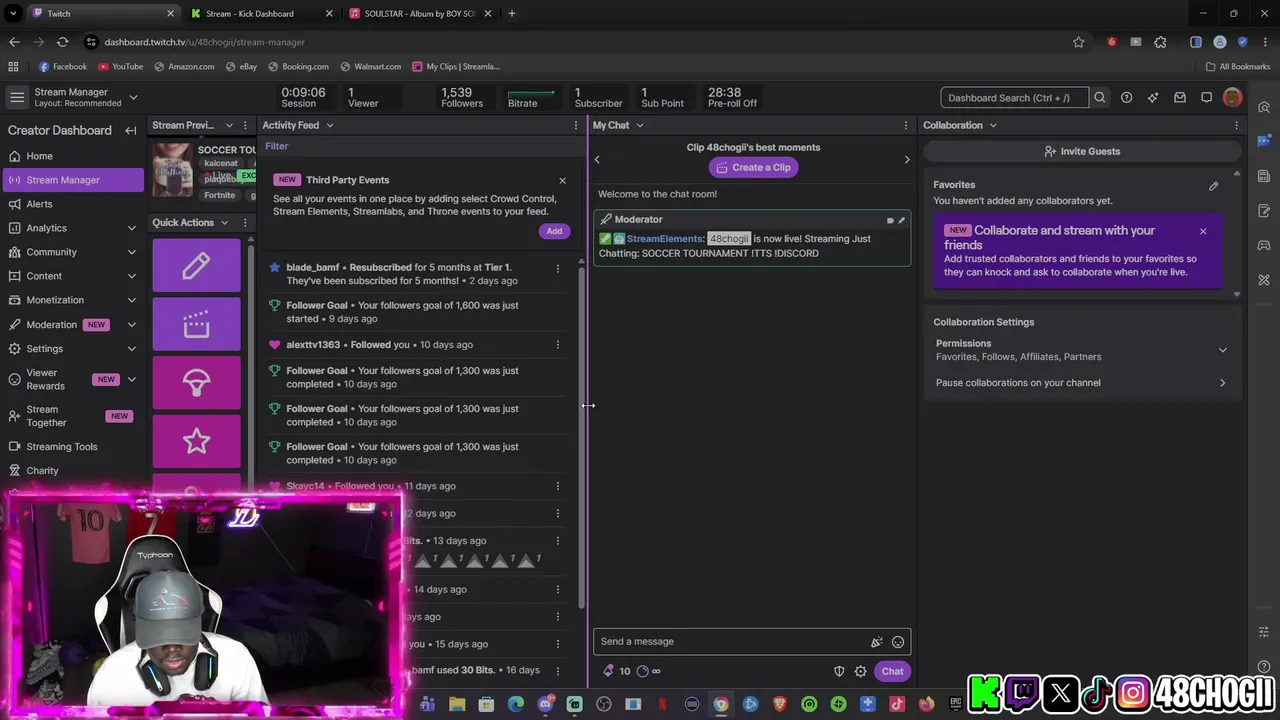Open the whispers speech bubble icon
1280x720 pixels.
coord(1206,98)
